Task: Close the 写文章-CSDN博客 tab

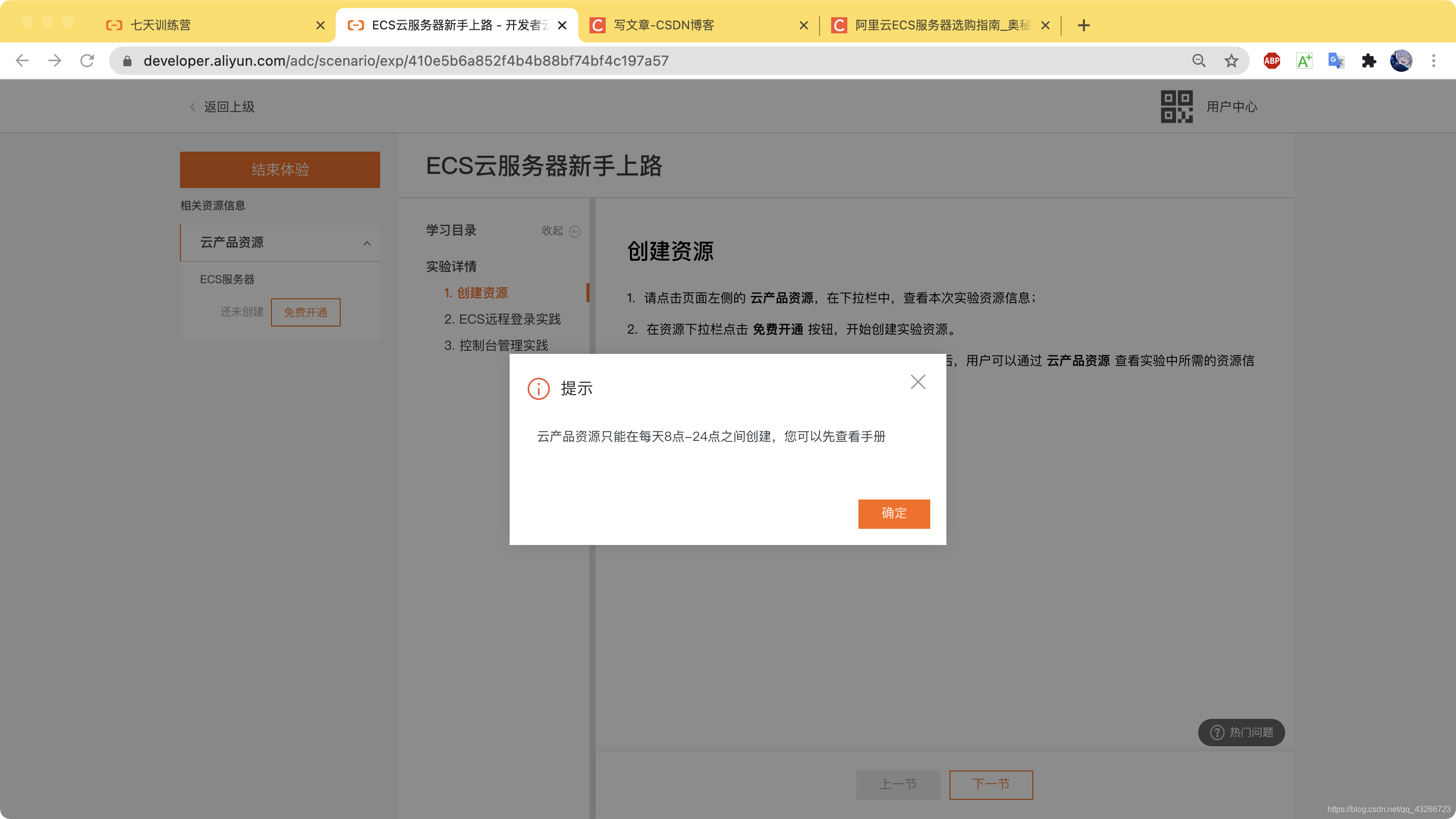Action: pos(804,25)
